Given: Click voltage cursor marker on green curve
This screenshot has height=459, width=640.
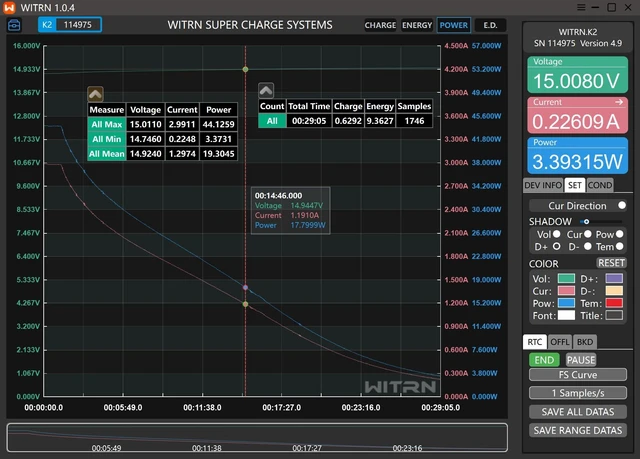Looking at the screenshot, I should (x=245, y=69).
